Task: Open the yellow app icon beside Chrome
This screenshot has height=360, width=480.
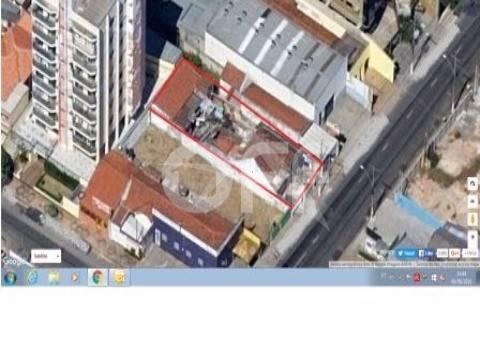Action: pos(119,277)
